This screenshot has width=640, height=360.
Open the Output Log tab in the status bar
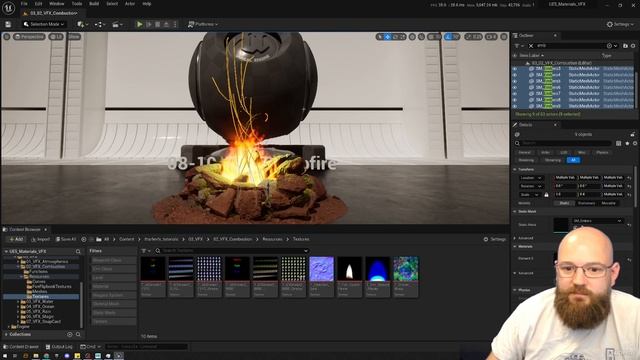59,347
